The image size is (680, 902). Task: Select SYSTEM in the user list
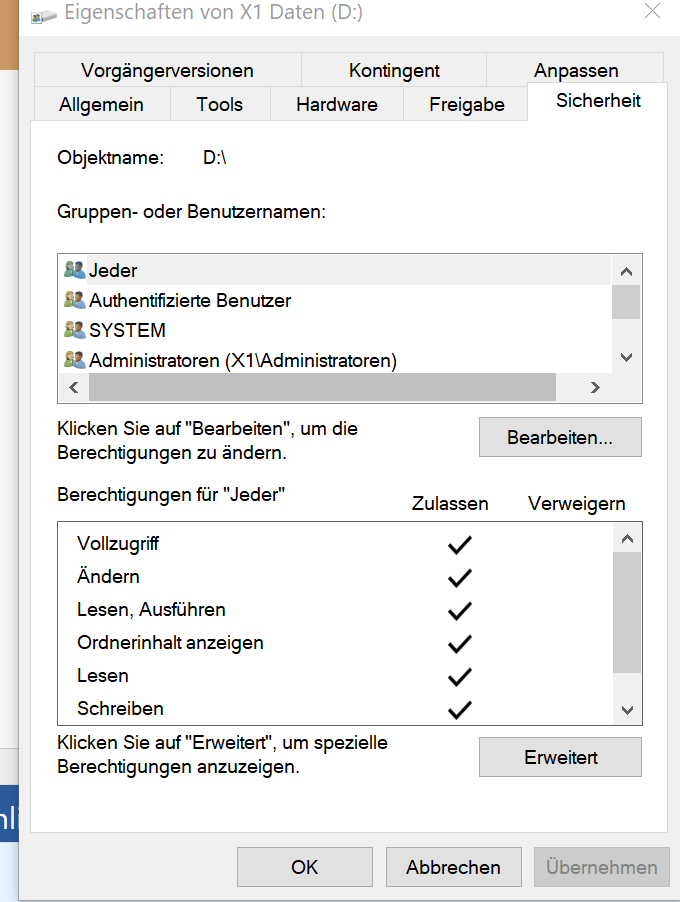point(127,330)
